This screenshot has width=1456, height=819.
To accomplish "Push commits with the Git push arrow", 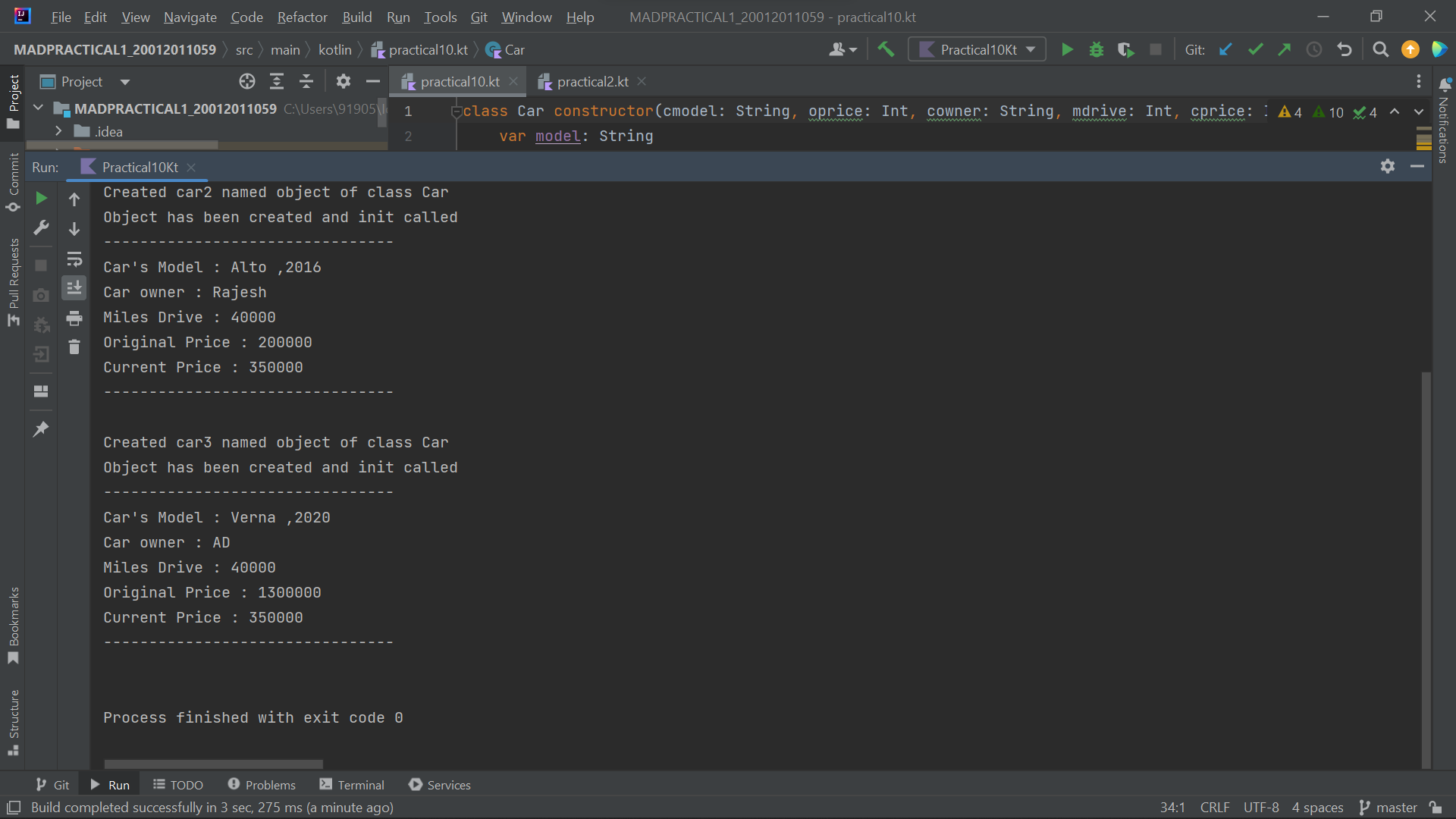I will (1285, 49).
